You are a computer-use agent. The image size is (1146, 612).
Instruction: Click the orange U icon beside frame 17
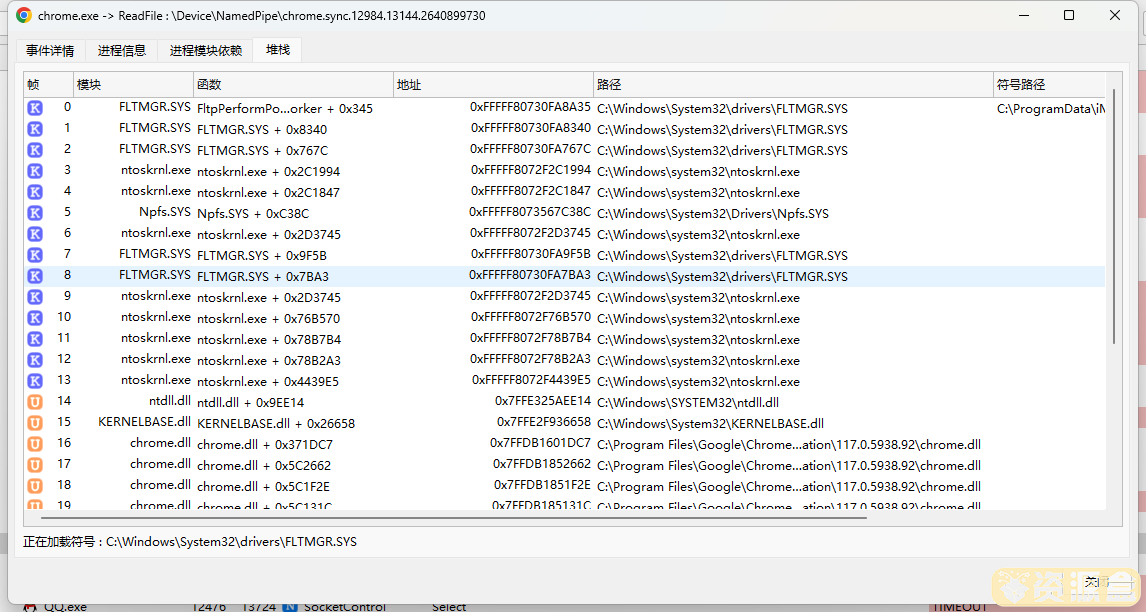(35, 465)
